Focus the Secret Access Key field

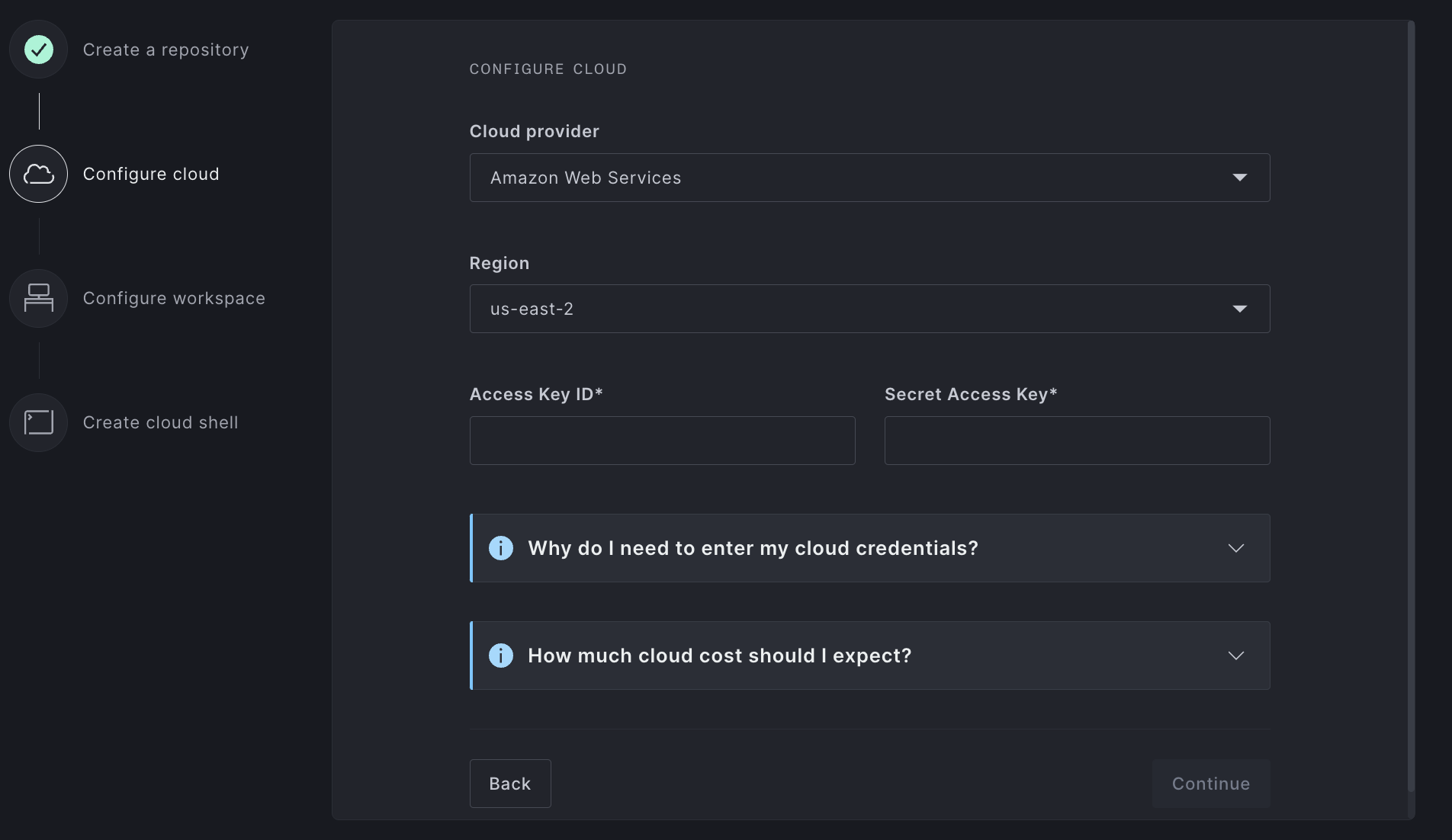coord(1077,441)
